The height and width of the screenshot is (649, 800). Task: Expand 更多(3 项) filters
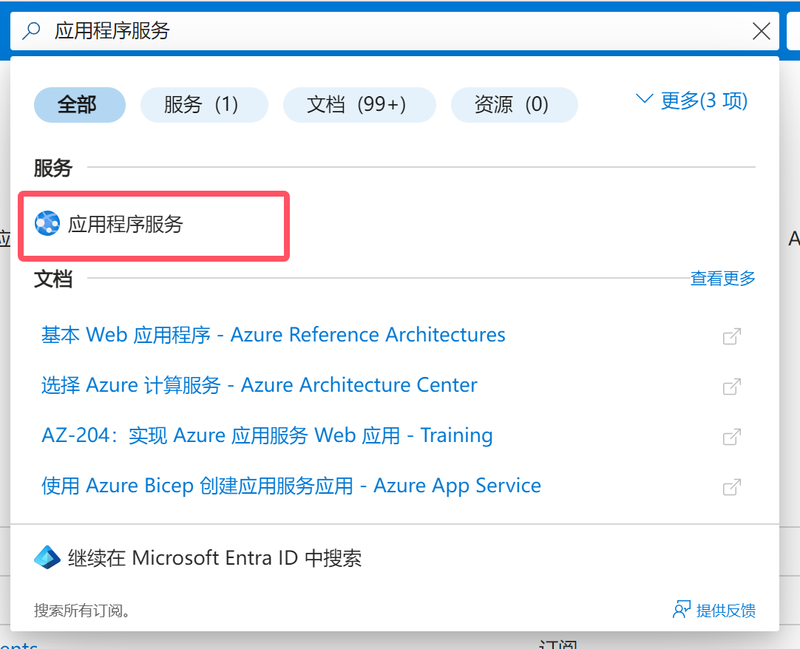pos(692,101)
